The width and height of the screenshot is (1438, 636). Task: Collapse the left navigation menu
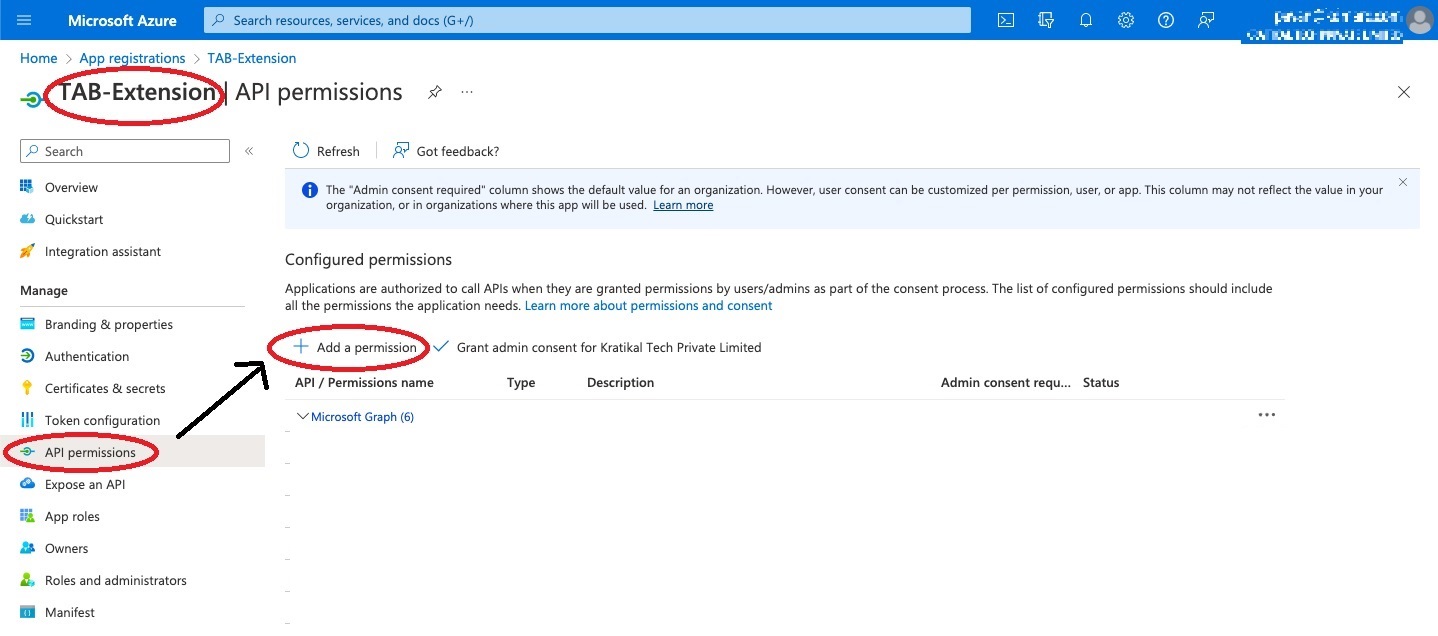pyautogui.click(x=249, y=151)
